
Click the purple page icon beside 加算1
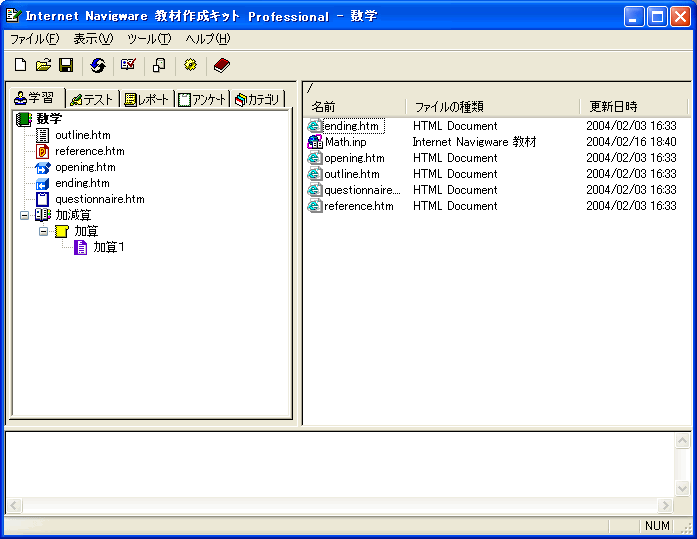tap(80, 247)
